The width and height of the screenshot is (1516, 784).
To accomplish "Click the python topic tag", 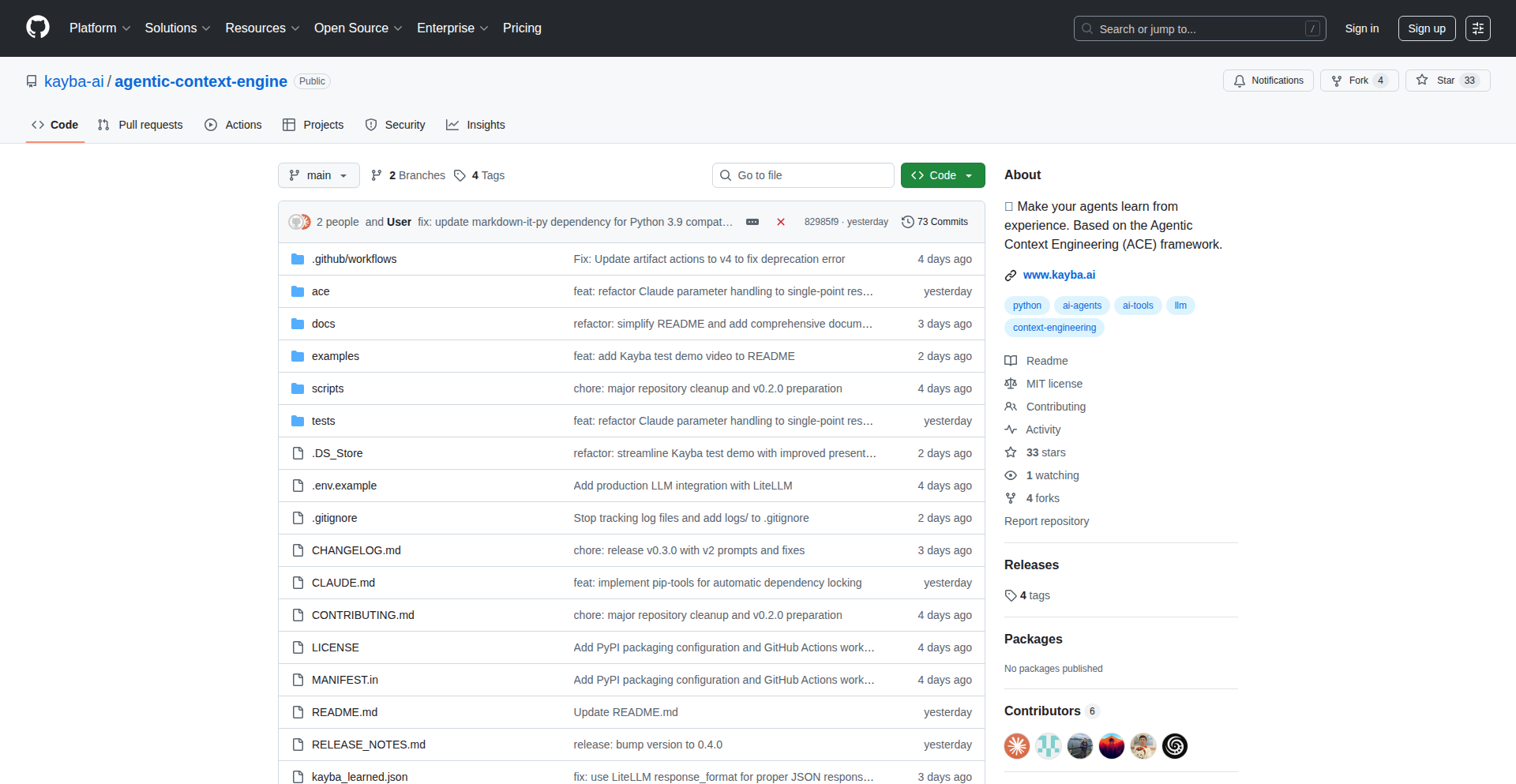I will (x=1027, y=306).
